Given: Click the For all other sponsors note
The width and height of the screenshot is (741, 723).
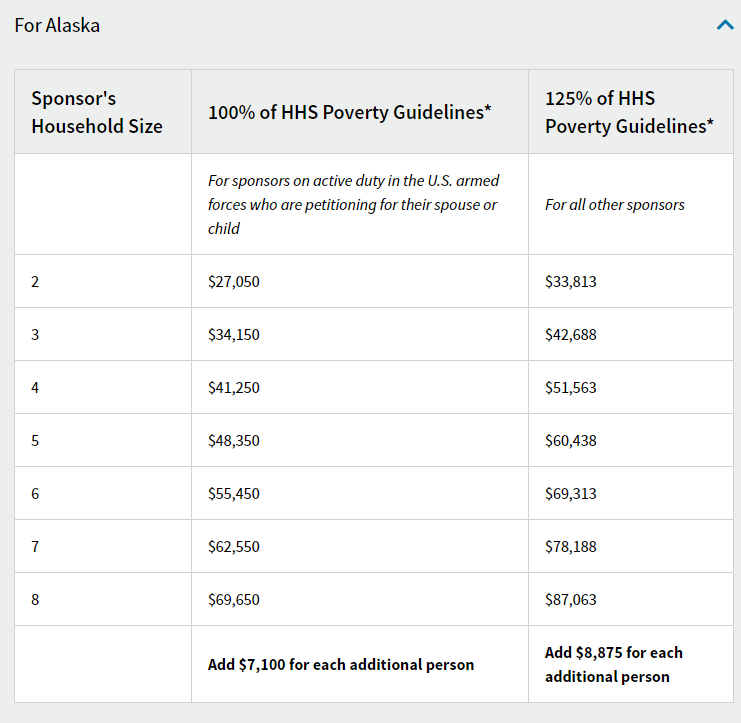Looking at the screenshot, I should (x=615, y=205).
